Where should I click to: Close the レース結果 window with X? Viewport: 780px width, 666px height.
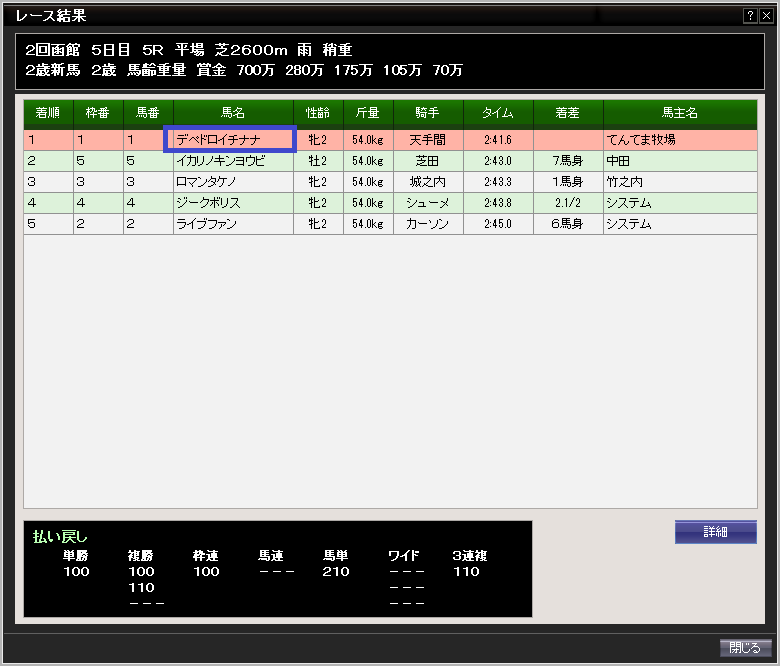pos(766,15)
